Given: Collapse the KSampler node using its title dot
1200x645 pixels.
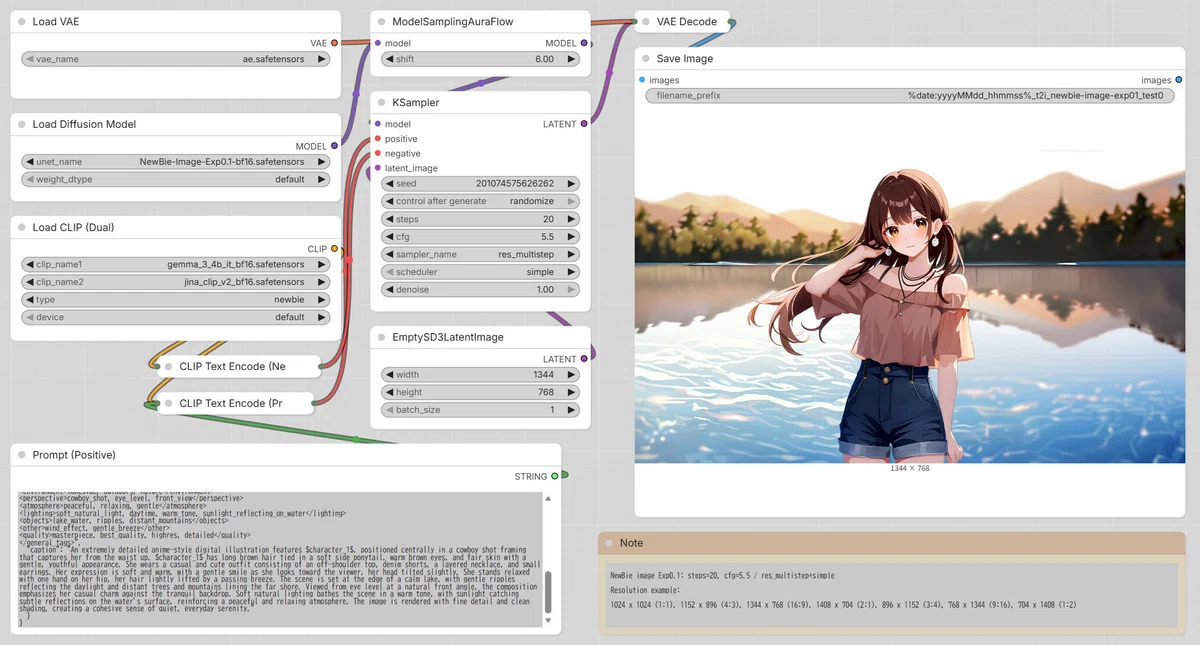Looking at the screenshot, I should pyautogui.click(x=381, y=102).
